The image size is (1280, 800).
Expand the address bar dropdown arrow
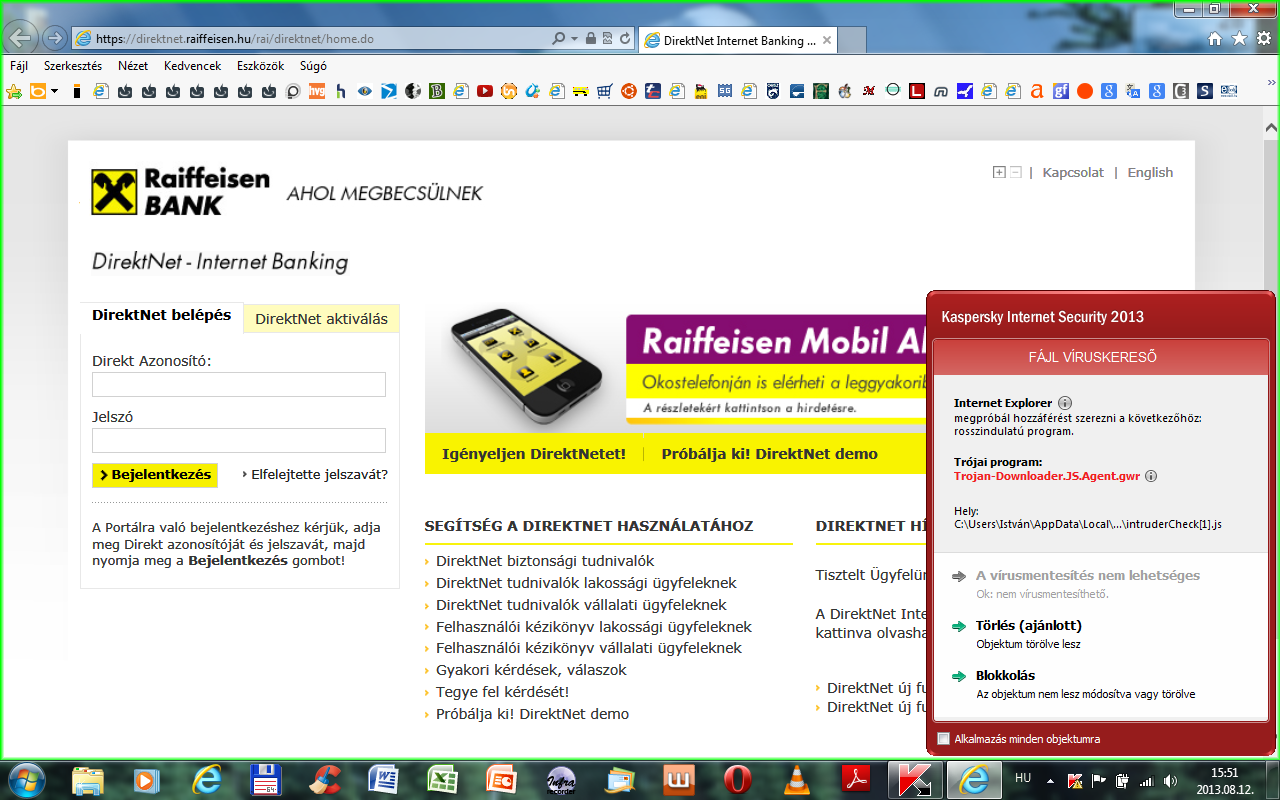click(575, 39)
